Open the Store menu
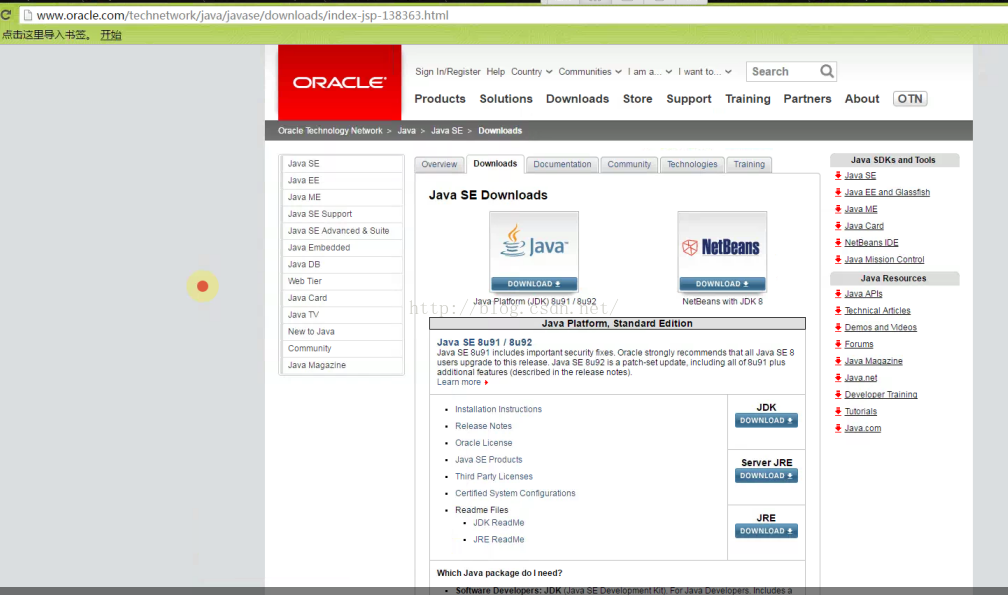Viewport: 1008px width, 595px height. pyautogui.click(x=637, y=98)
